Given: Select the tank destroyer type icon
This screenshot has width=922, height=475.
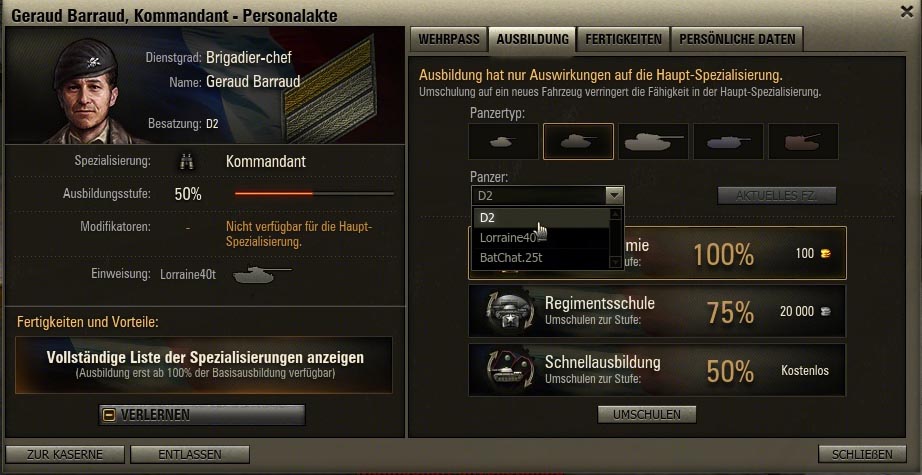Looking at the screenshot, I should [728, 142].
